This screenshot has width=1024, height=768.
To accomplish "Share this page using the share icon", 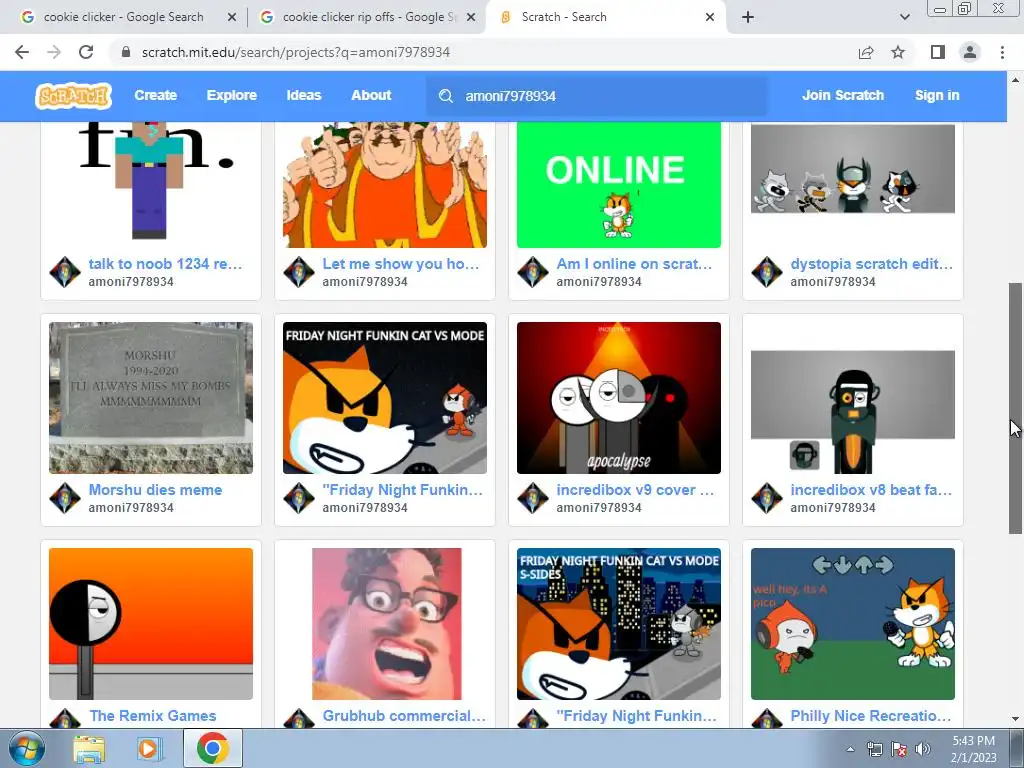I will click(866, 52).
